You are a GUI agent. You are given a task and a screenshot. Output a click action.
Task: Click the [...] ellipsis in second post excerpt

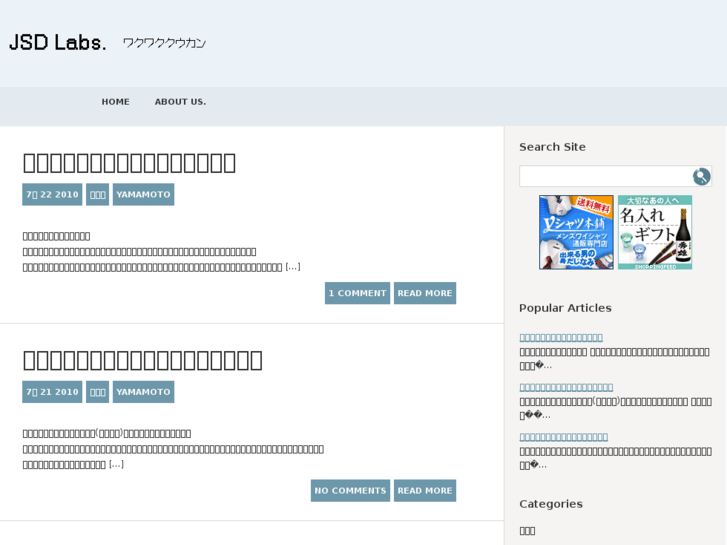[116, 464]
